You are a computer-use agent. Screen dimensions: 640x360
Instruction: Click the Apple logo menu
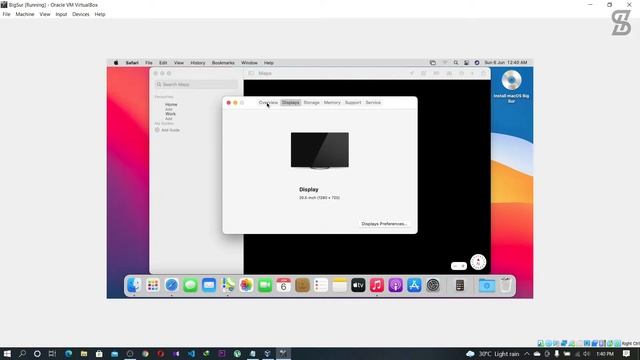(116, 63)
